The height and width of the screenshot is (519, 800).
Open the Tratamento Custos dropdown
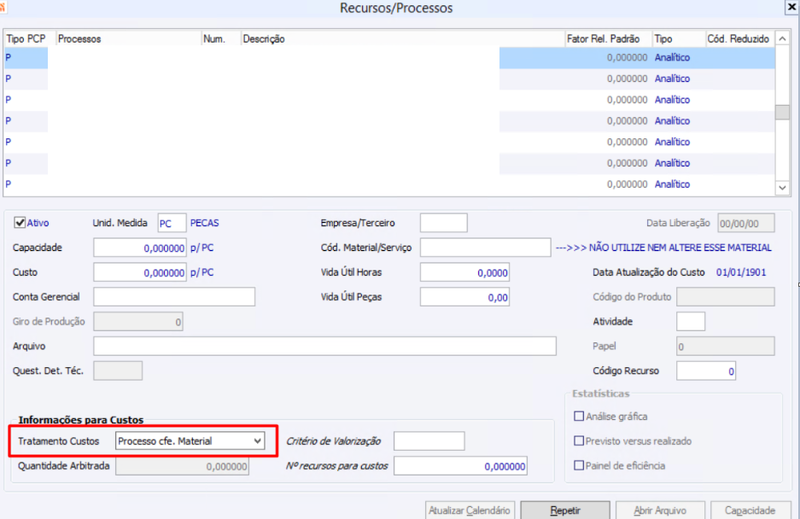click(x=190, y=441)
